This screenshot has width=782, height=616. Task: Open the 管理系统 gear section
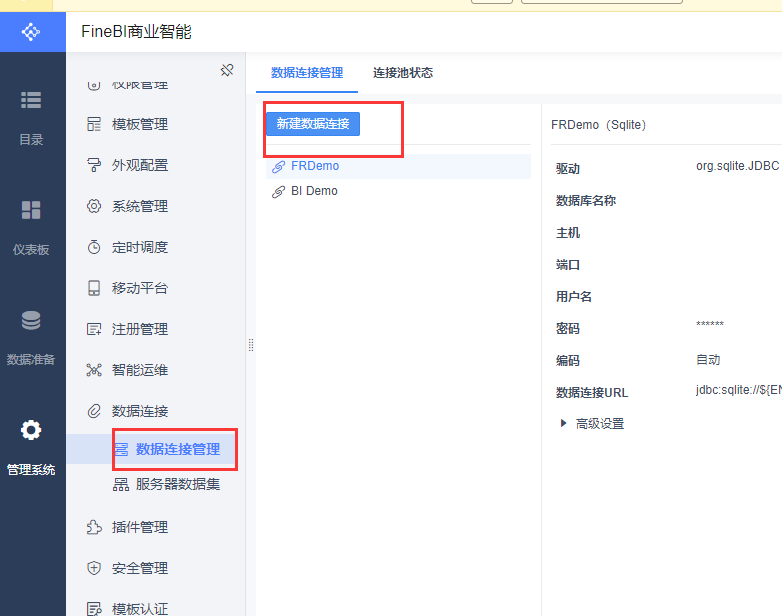(31, 448)
